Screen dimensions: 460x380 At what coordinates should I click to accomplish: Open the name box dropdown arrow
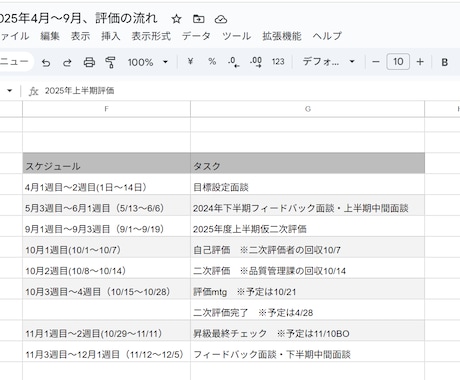(x=9, y=91)
